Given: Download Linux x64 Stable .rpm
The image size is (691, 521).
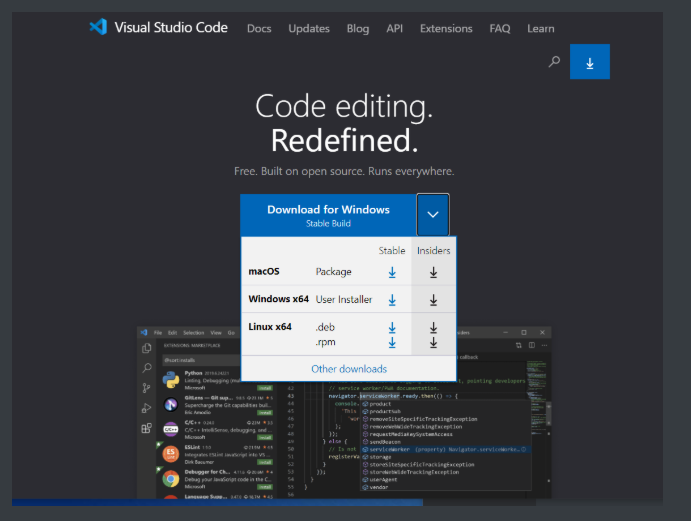Looking at the screenshot, I should coord(392,342).
